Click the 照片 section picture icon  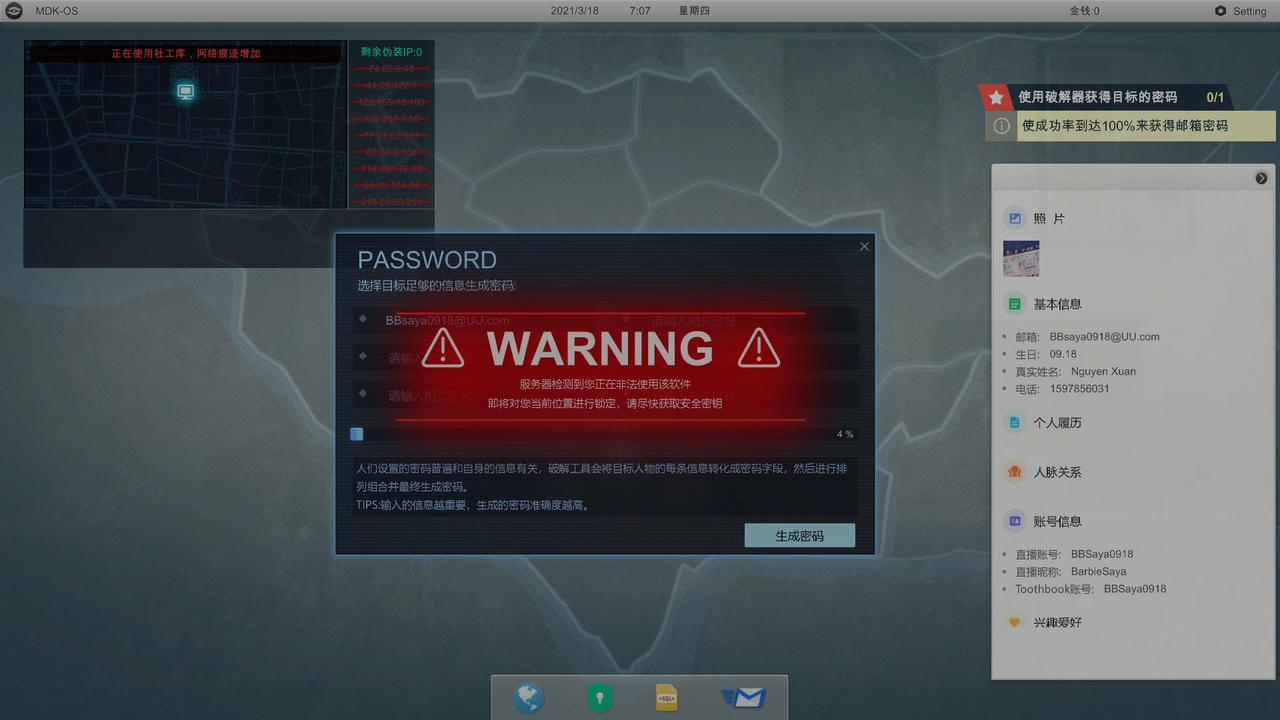coord(1015,218)
